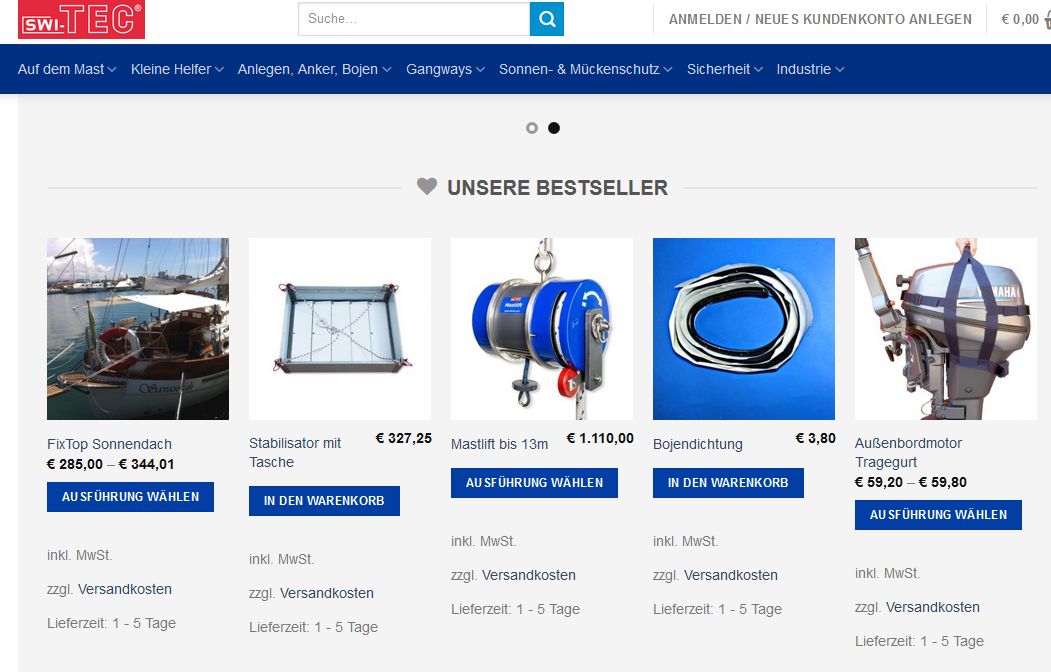This screenshot has height=672, width=1051.
Task: Select the second filled slider dot
Action: tap(554, 128)
